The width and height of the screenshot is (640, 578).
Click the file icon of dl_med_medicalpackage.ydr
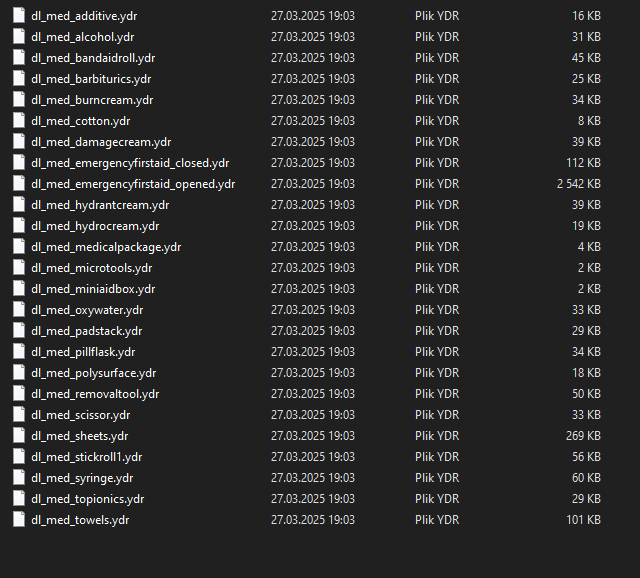coord(19,247)
